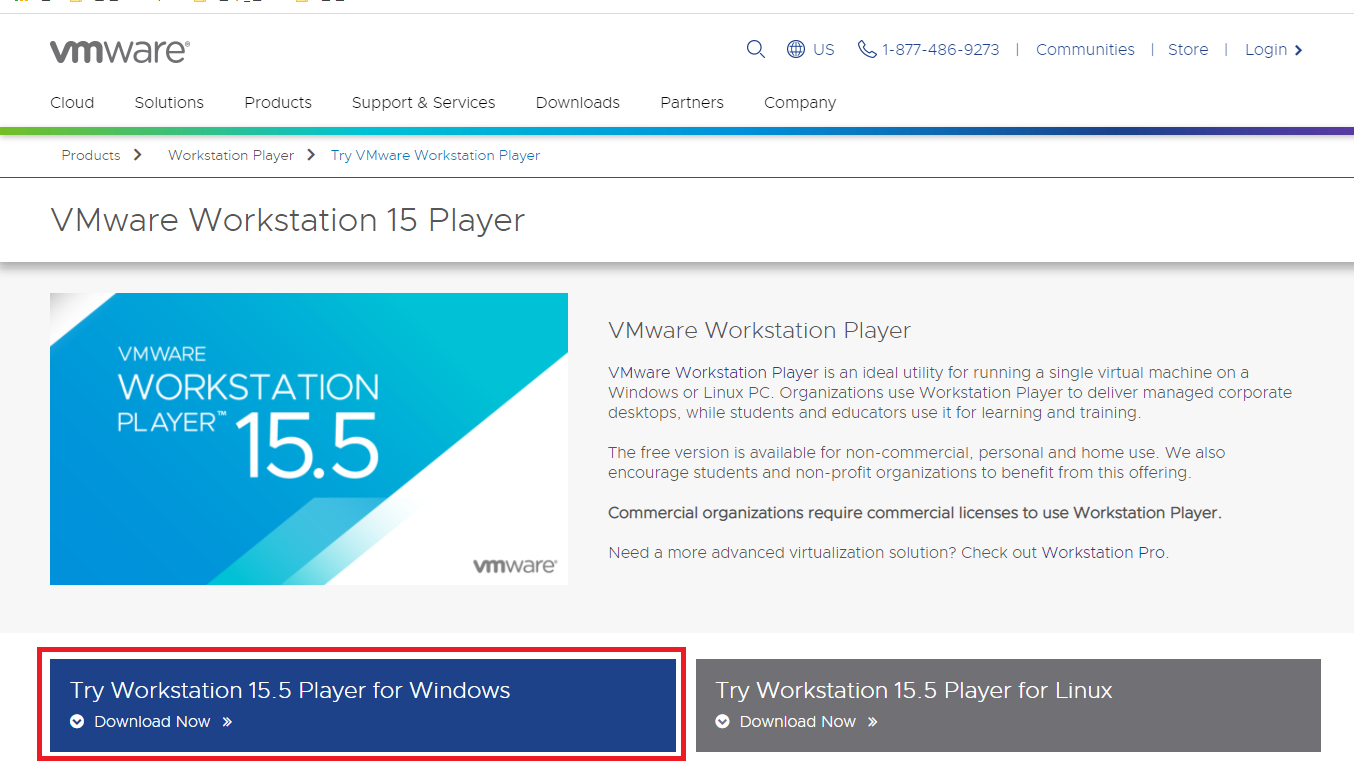Follow the Workstation Pro link
Image resolution: width=1354 pixels, height=783 pixels.
point(1103,552)
